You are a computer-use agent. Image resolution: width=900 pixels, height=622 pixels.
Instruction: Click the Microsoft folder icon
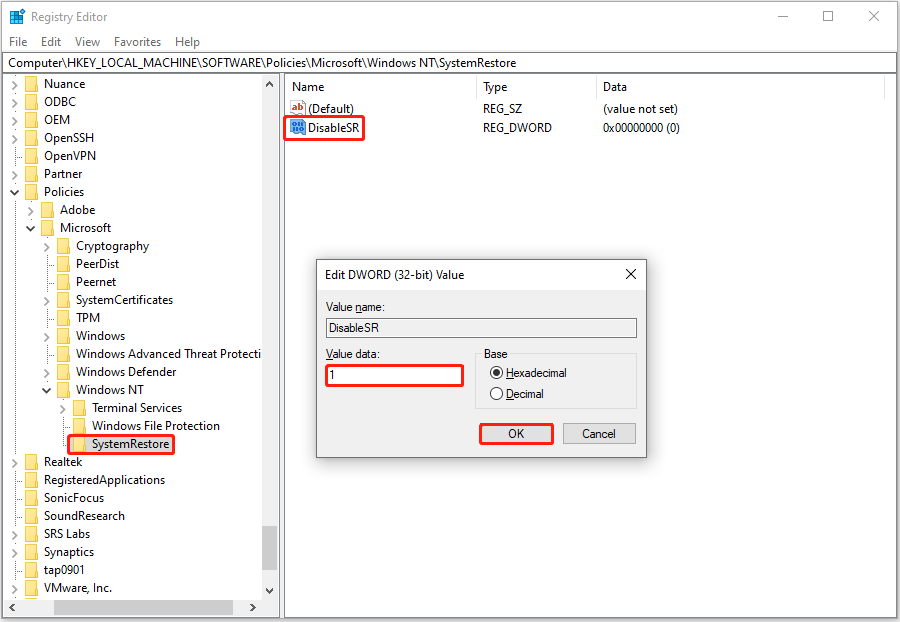48,228
